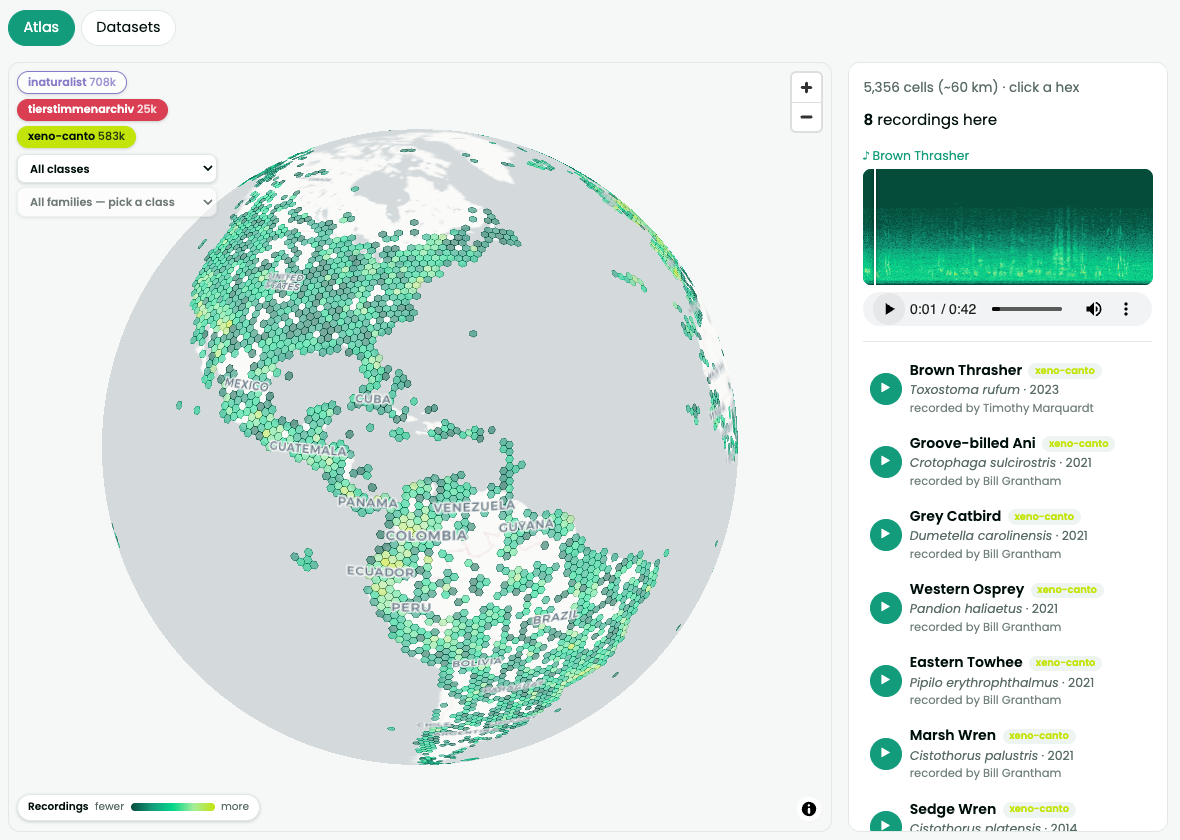Viewport: 1180px width, 840px height.
Task: Click 'recorded by Timothy Marquardt' text
Action: point(1001,408)
